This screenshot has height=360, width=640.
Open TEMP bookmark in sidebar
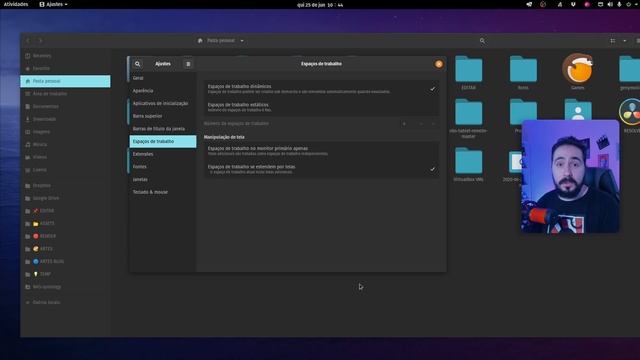(x=65, y=274)
